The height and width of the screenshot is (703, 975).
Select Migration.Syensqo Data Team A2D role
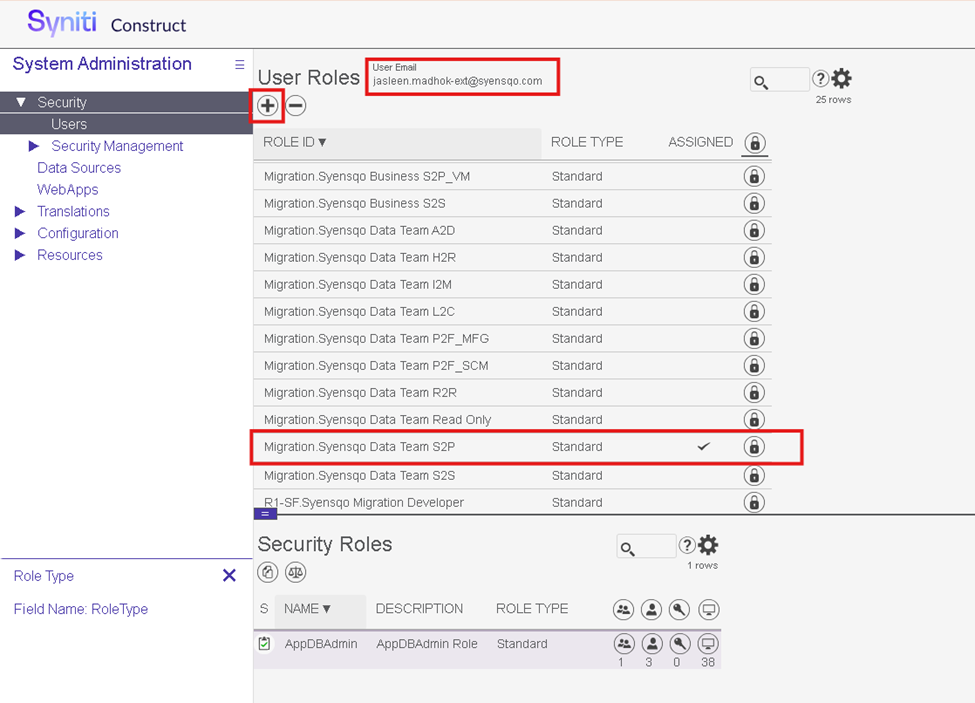point(359,231)
